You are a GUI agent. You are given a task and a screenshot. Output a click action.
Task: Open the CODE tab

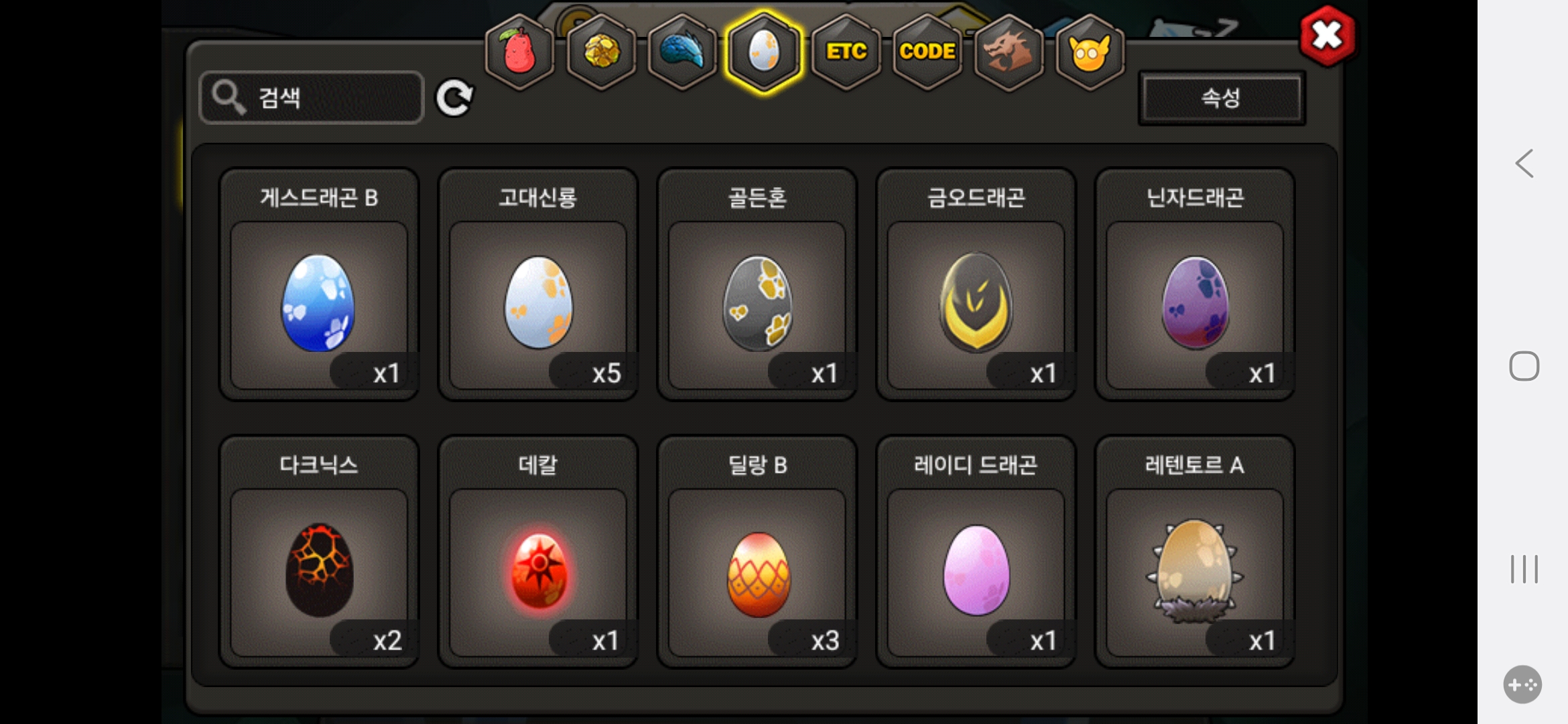927,52
